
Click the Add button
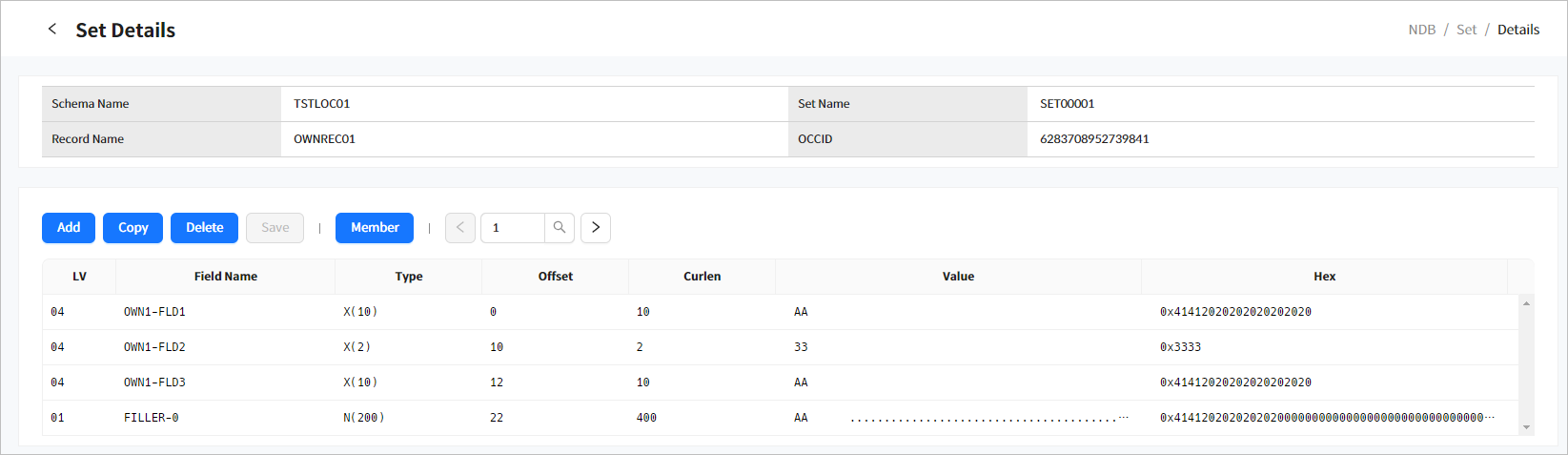(69, 228)
